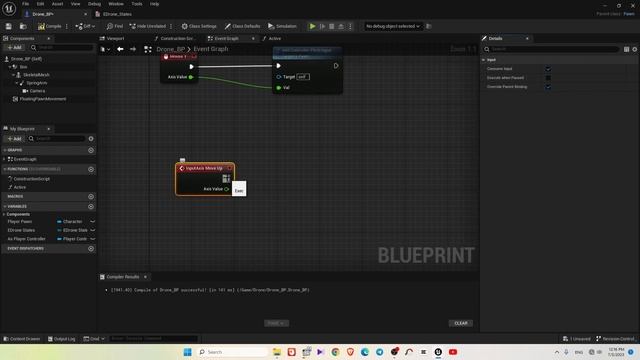Click the eject icon in toolbar
The width and height of the screenshot is (640, 360).
[x=341, y=26]
